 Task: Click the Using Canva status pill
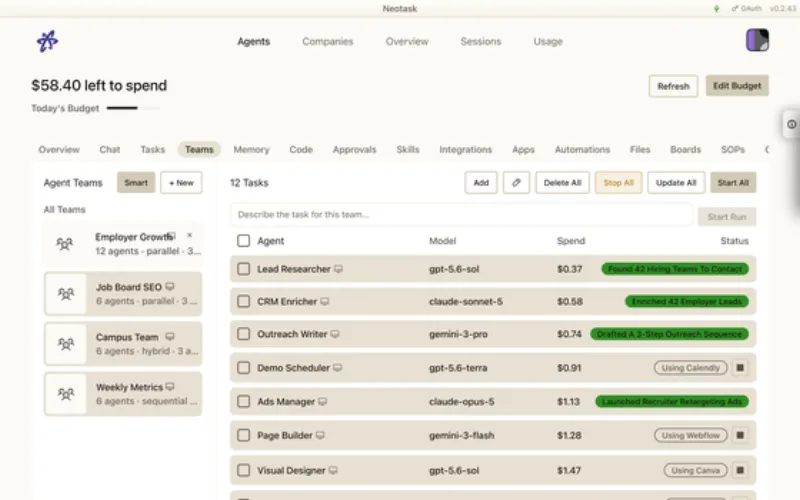pyautogui.click(x=695, y=470)
